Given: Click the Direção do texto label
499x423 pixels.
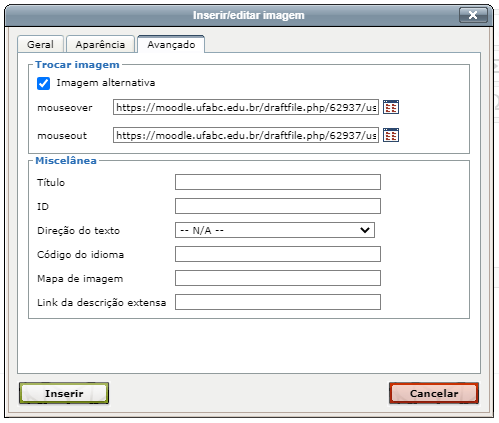Looking at the screenshot, I should point(78,230).
